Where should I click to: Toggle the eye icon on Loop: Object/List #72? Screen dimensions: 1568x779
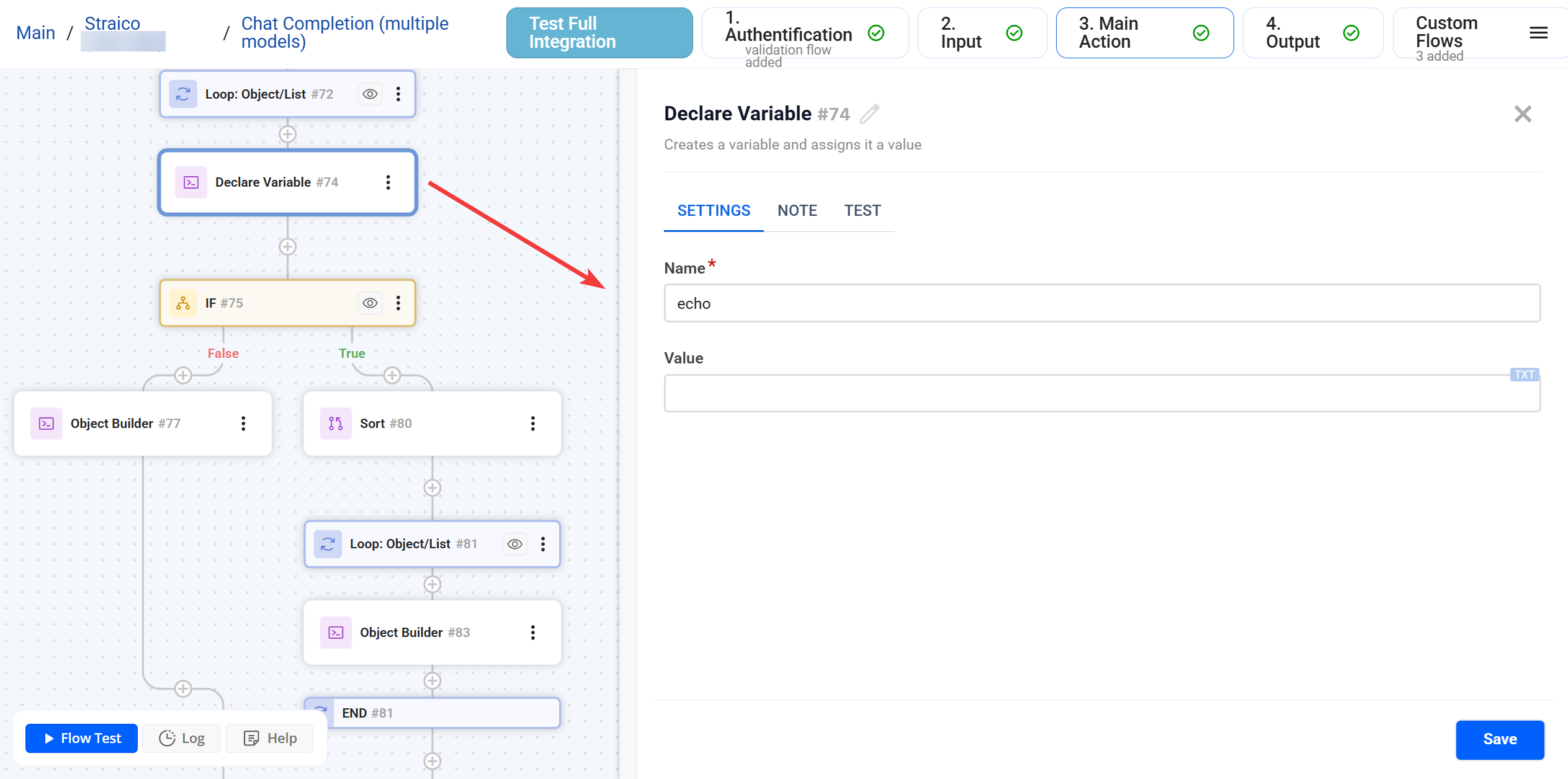[x=370, y=94]
